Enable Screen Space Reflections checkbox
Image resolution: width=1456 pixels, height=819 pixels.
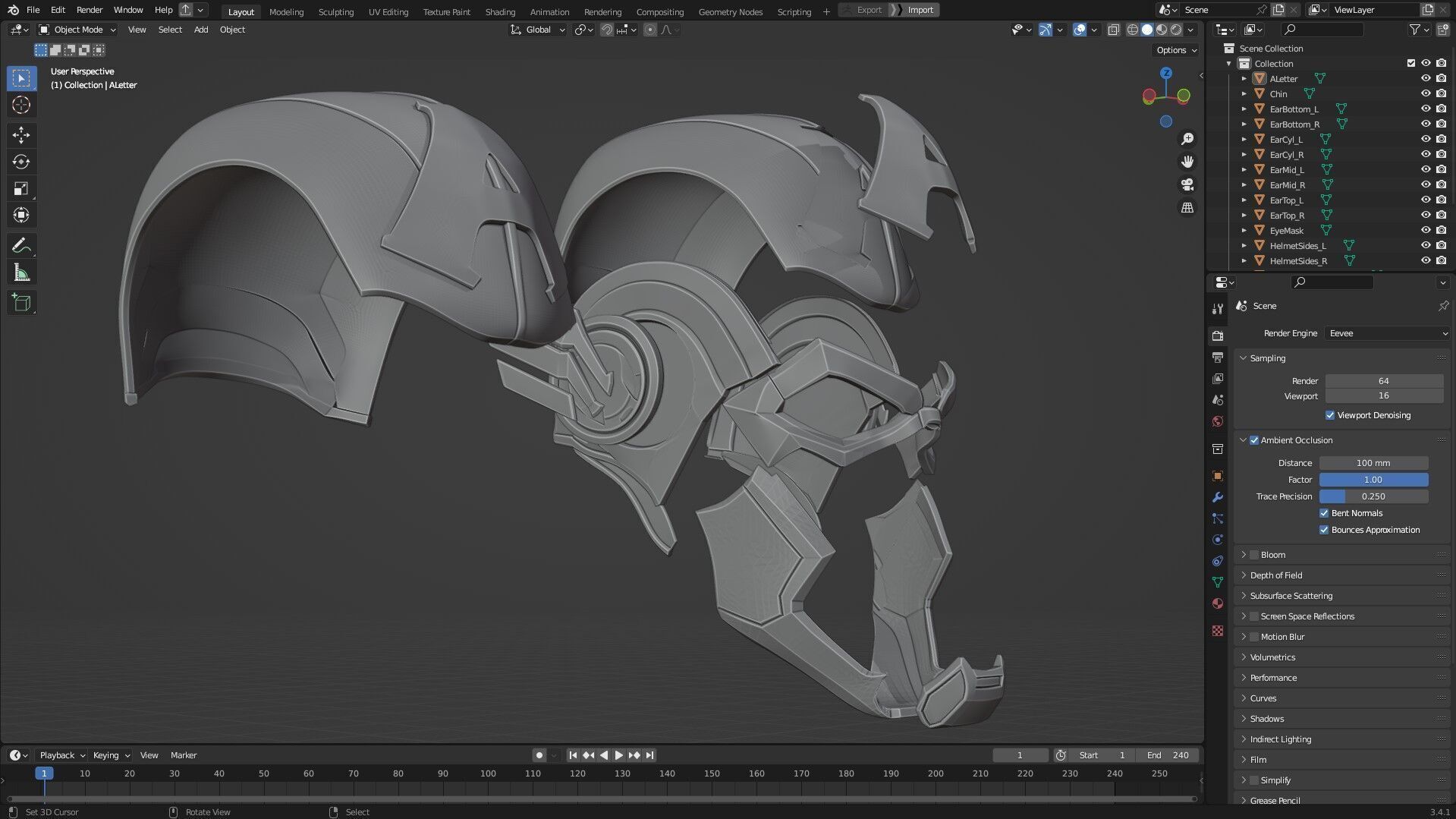point(1254,616)
